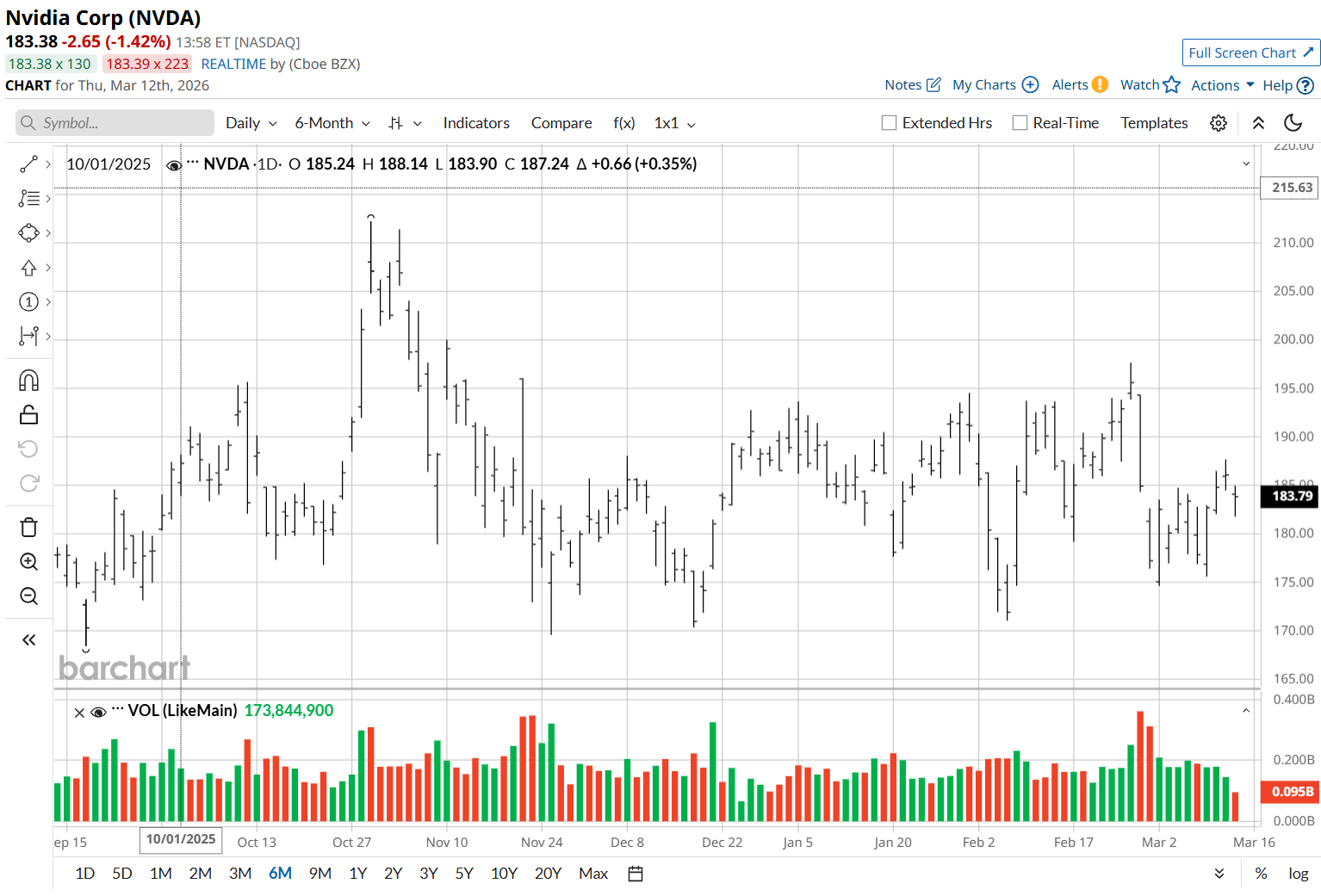This screenshot has height=896, width=1321.
Task: Toggle the magnet snap mode
Action: (28, 380)
